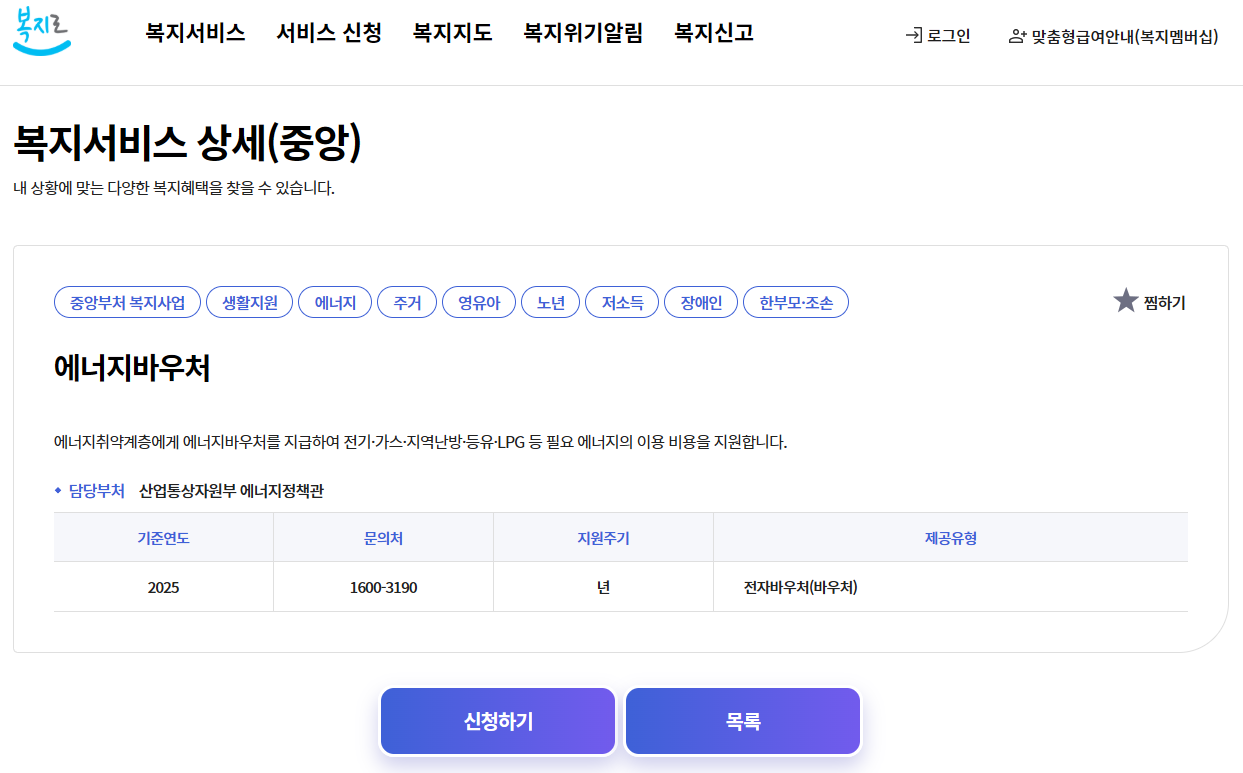The height and width of the screenshot is (773, 1243).
Task: Click the 생활지원 tag
Action: point(249,303)
